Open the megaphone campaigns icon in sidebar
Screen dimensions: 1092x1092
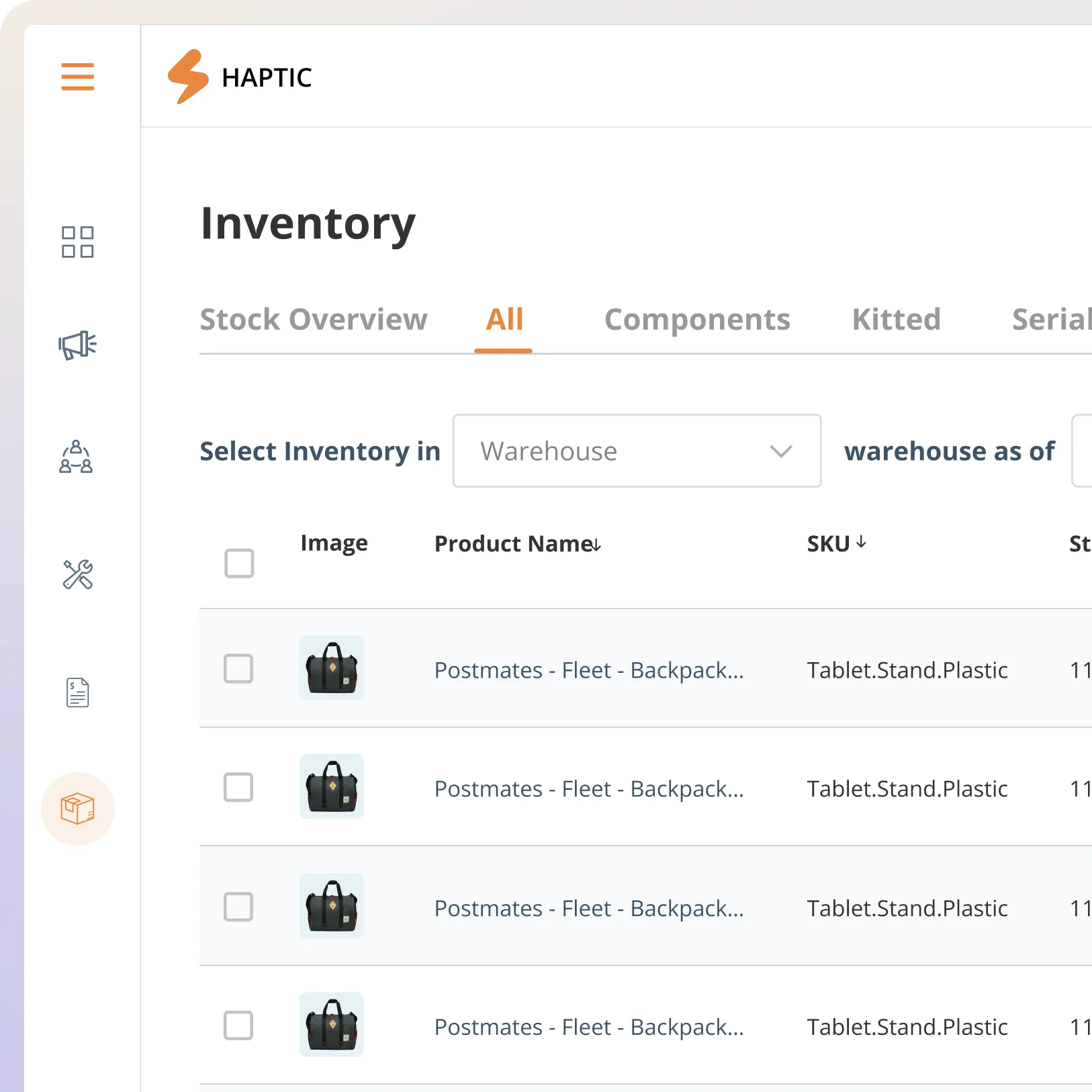click(77, 345)
